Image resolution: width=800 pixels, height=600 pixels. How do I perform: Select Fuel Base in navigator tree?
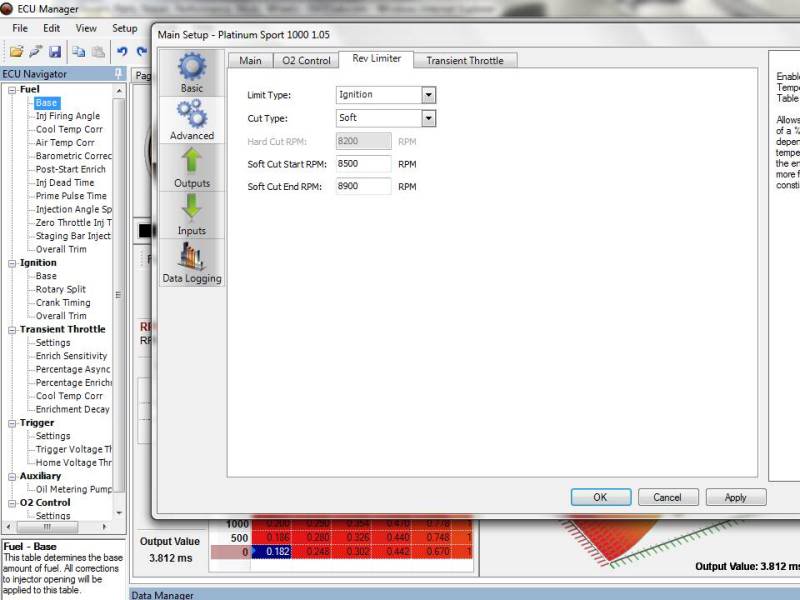point(46,103)
